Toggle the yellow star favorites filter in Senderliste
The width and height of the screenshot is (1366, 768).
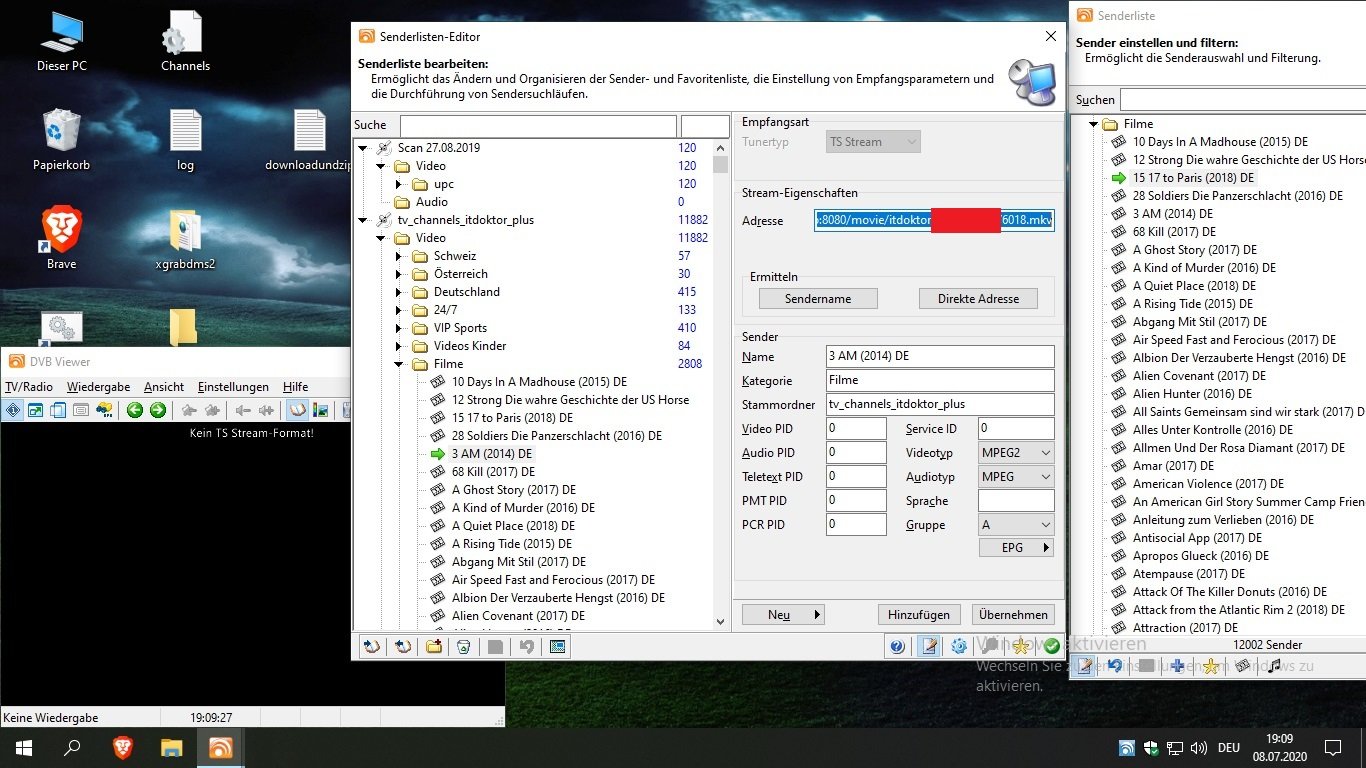[x=1210, y=666]
